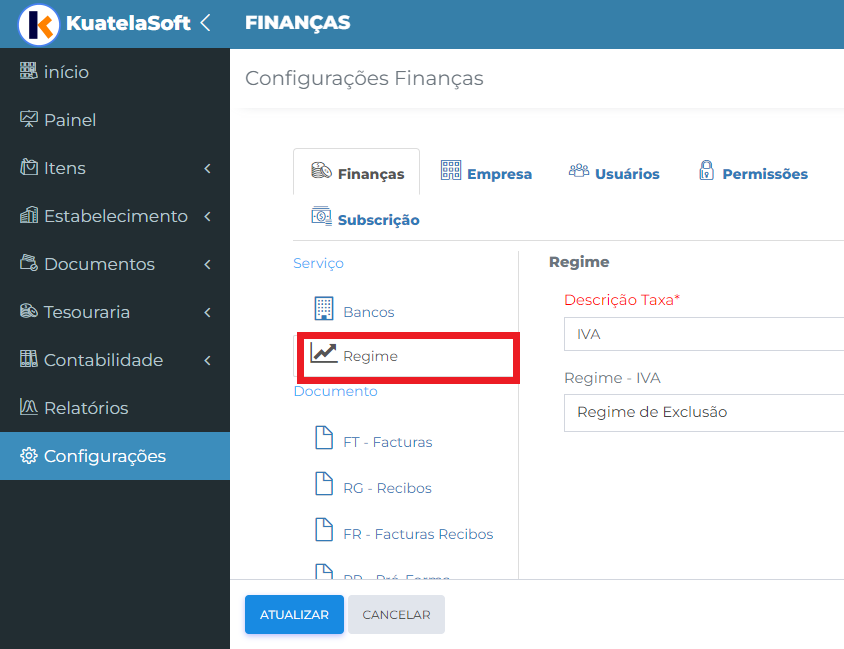Open Painel via its presentation icon
844x649 pixels.
coord(29,119)
